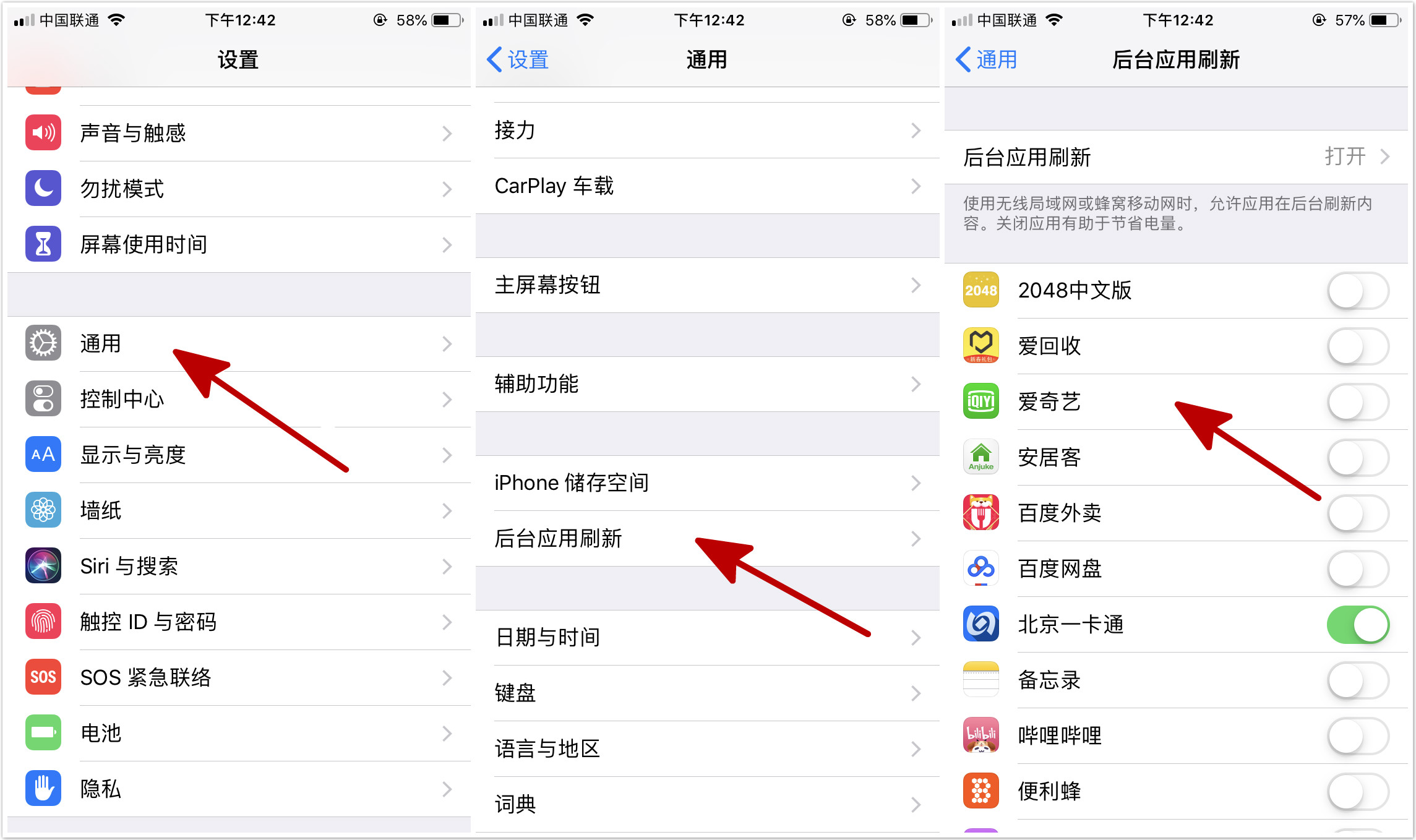Screen dimensions: 1416x840
Task: Tap the 触控 ID 与密码 fingerprint icon
Action: point(43,622)
